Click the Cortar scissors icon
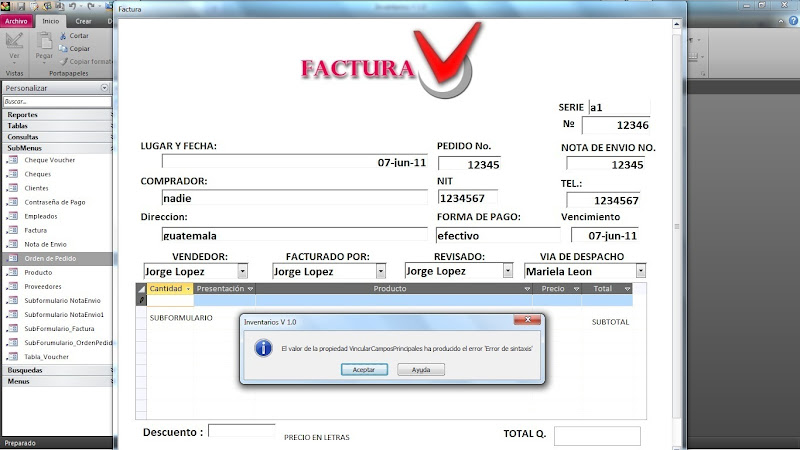This screenshot has width=800, height=450. pyautogui.click(x=63, y=36)
